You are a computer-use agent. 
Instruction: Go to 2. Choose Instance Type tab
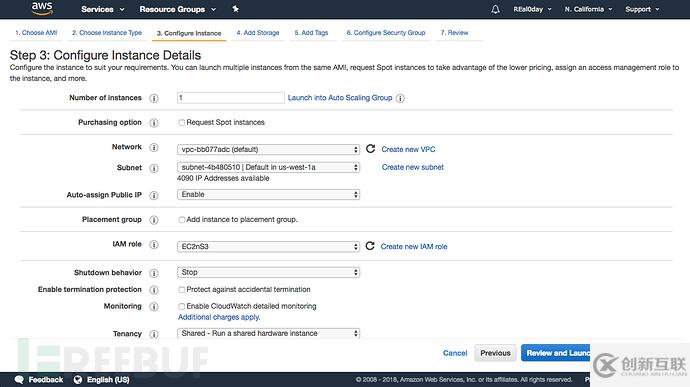click(x=107, y=33)
